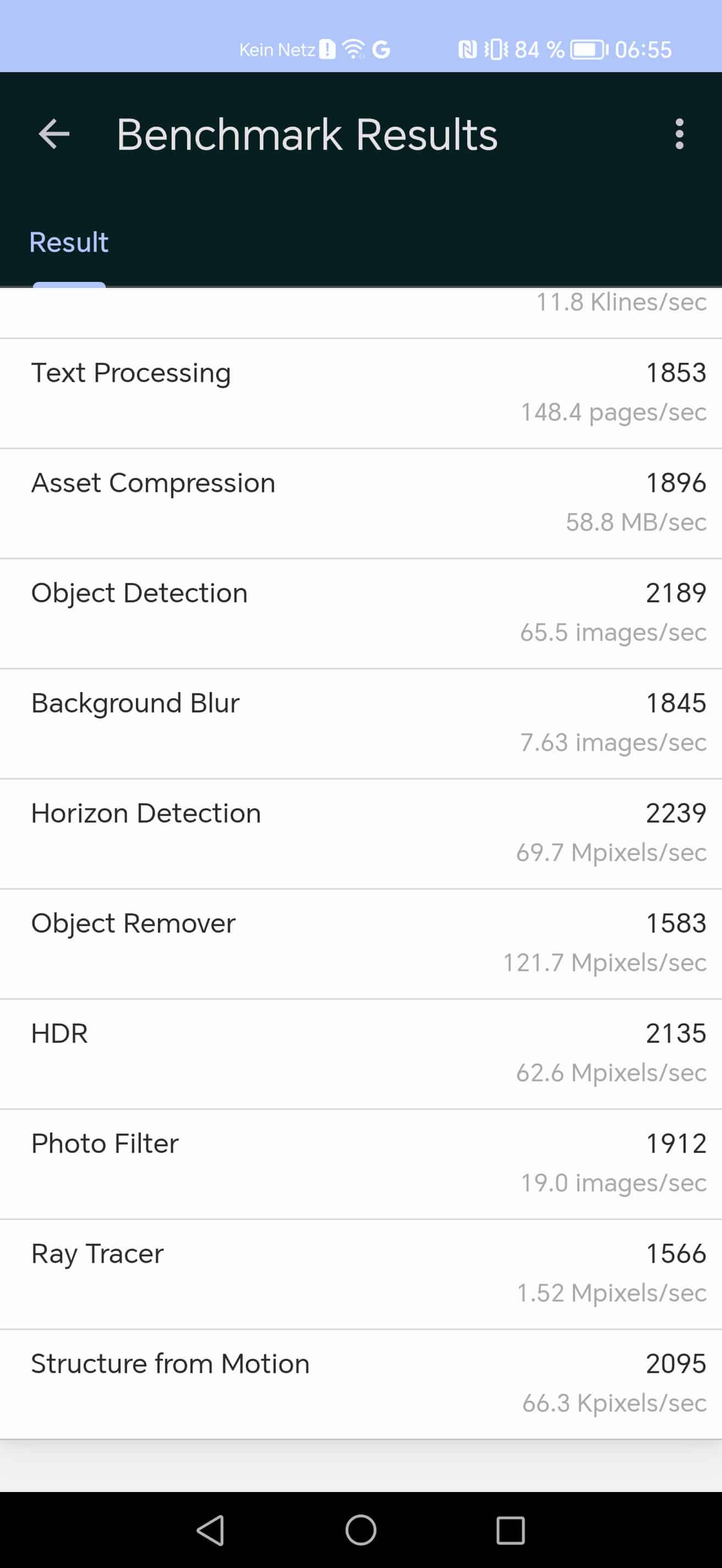Tap the HDR result row
722x1568 pixels.
pos(360,1054)
